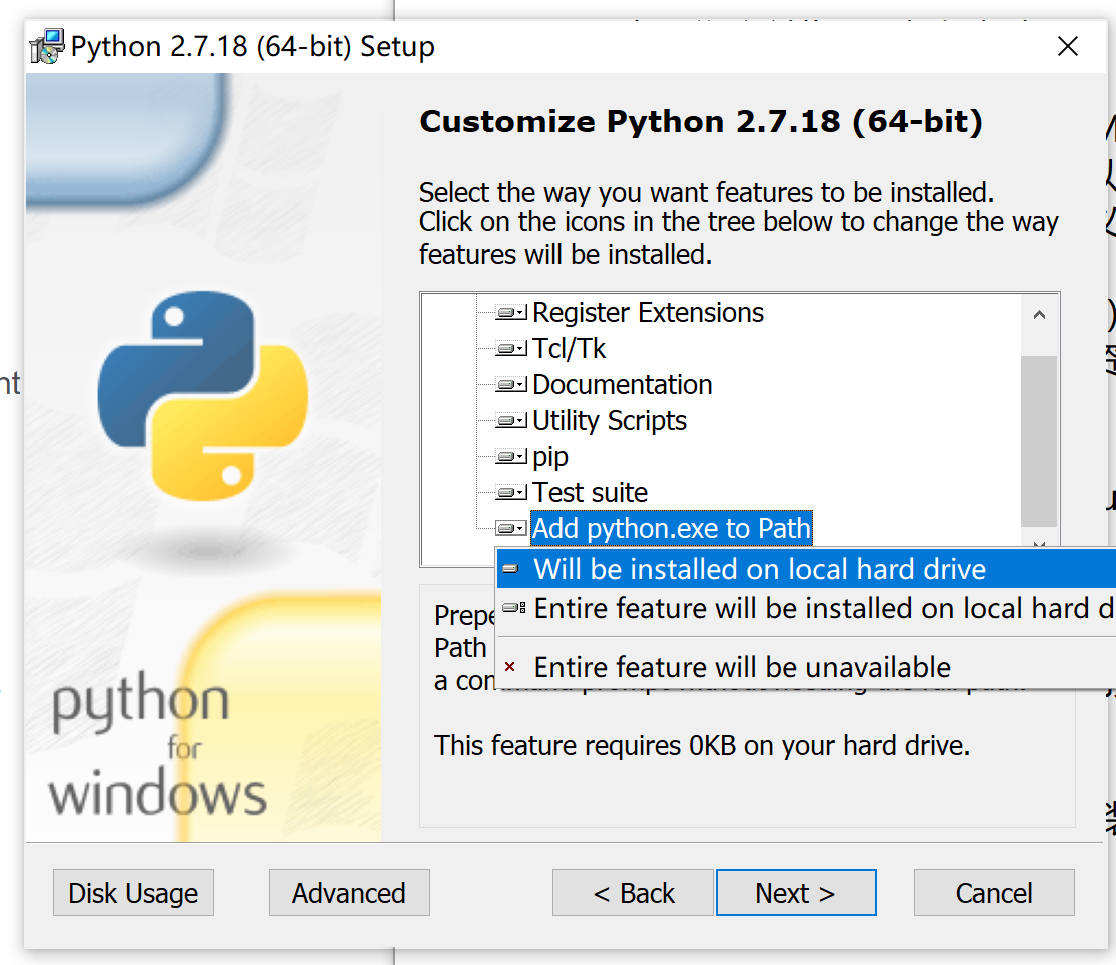1116x965 pixels.
Task: Go back with the < Back button
Action: [x=633, y=892]
